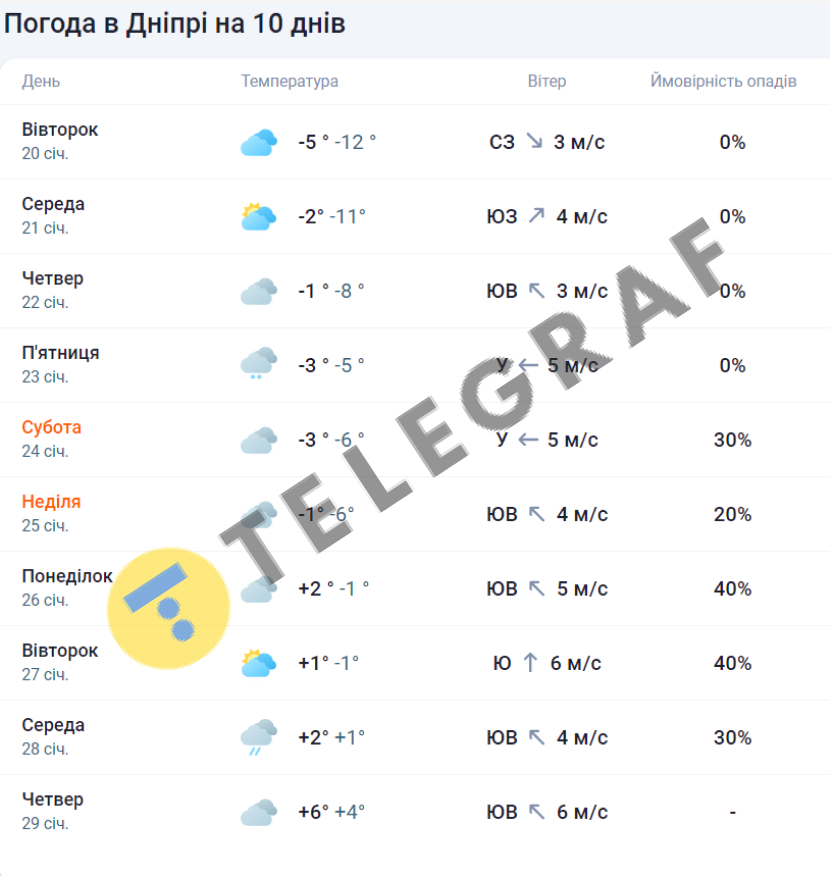The height and width of the screenshot is (876, 830).
Task: Click the south wind arrow for 27 січ.
Action: pos(530,663)
